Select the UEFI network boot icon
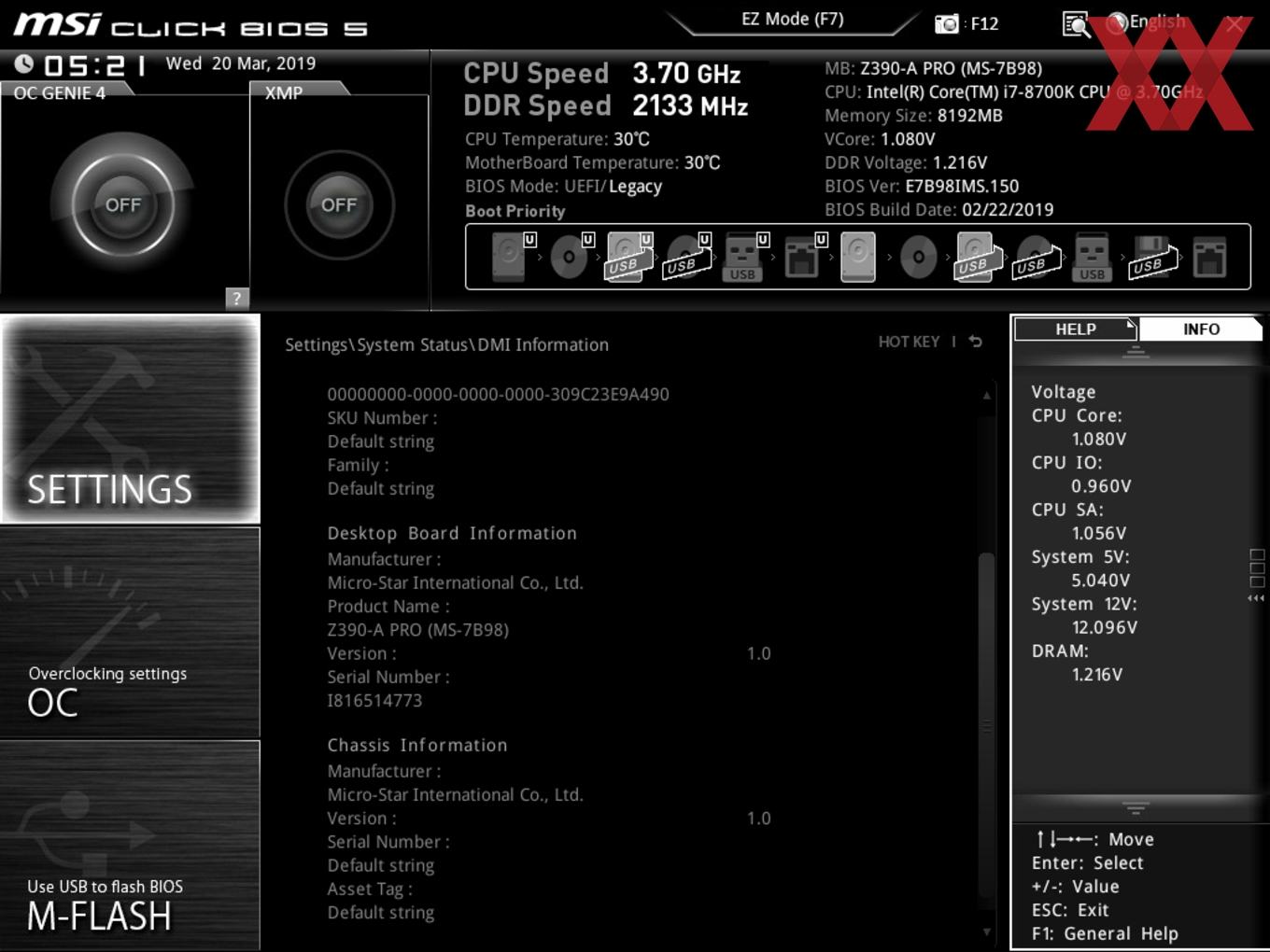The height and width of the screenshot is (952, 1270). 803,257
